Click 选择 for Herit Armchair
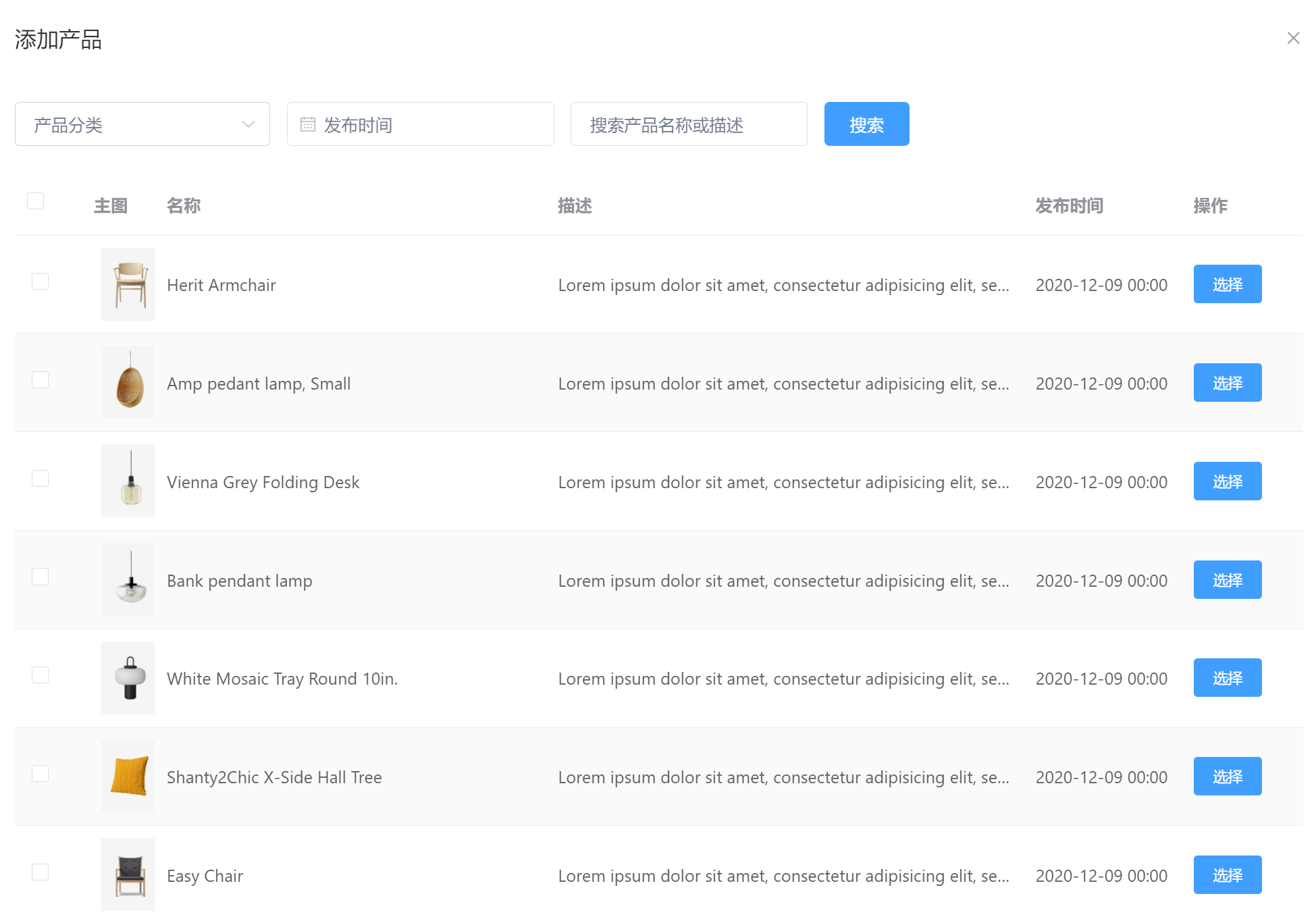1316x921 pixels. pos(1227,284)
